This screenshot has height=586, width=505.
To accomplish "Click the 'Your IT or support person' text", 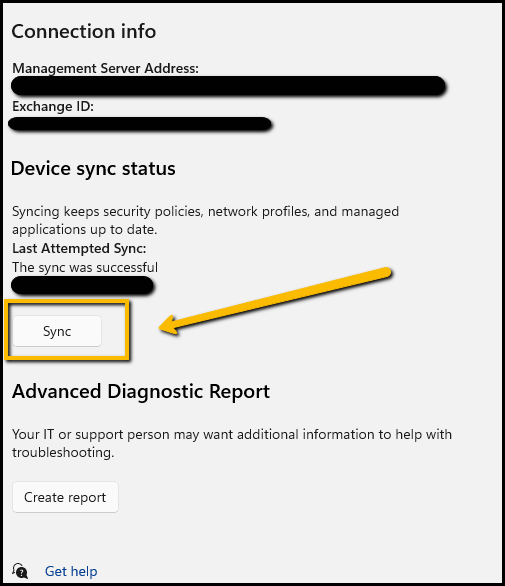I will point(232,443).
